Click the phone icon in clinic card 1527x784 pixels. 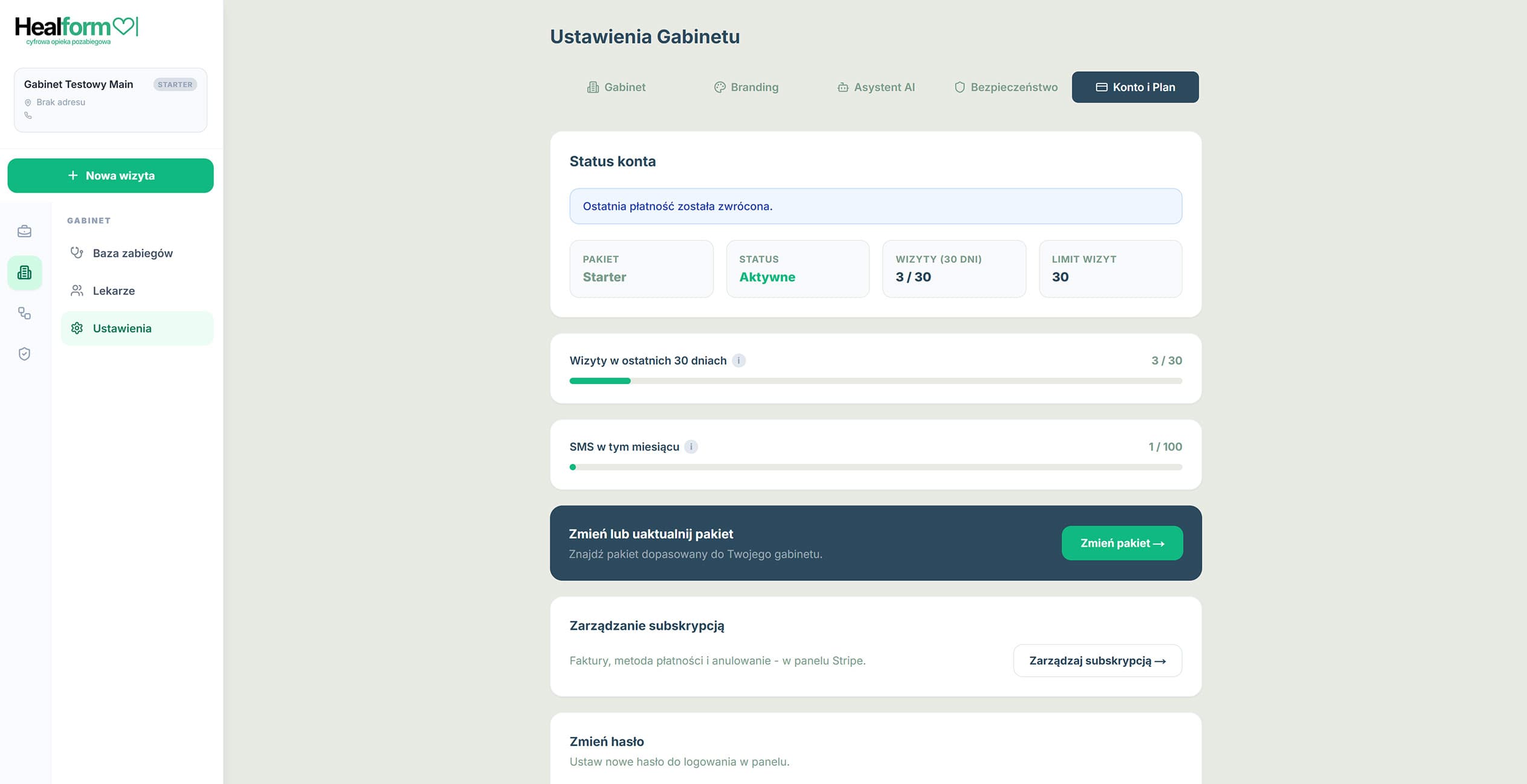click(x=28, y=115)
